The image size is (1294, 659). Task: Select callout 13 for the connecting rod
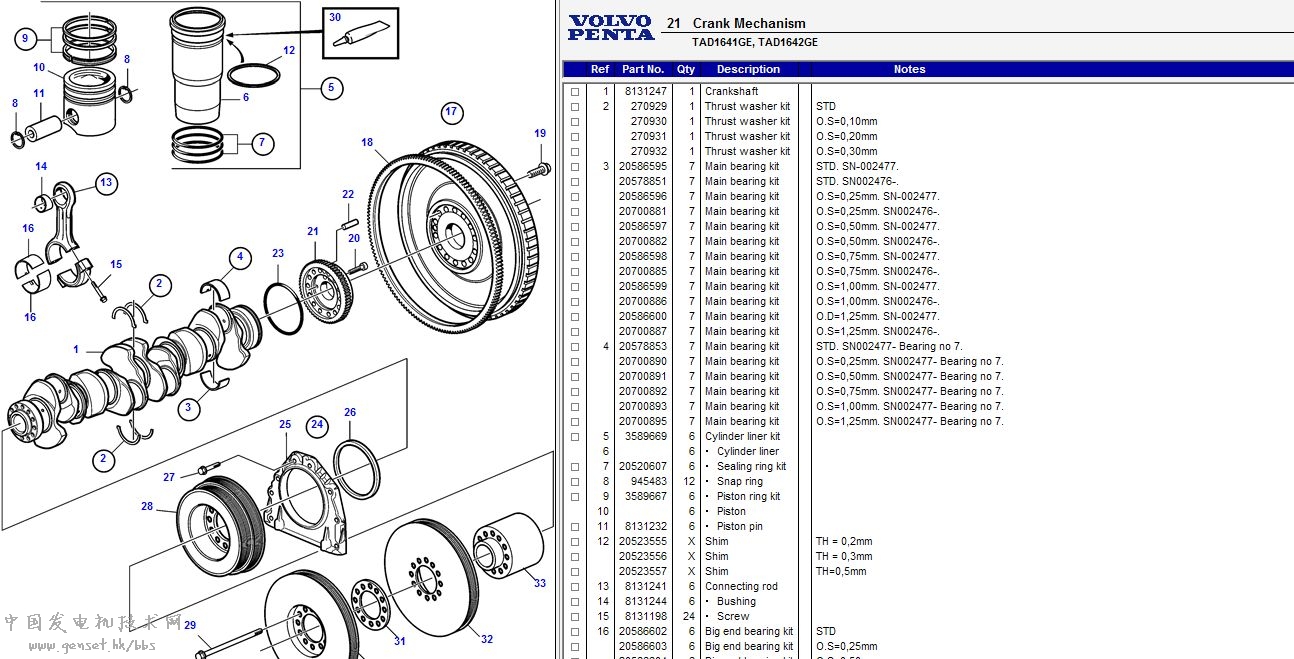click(106, 183)
